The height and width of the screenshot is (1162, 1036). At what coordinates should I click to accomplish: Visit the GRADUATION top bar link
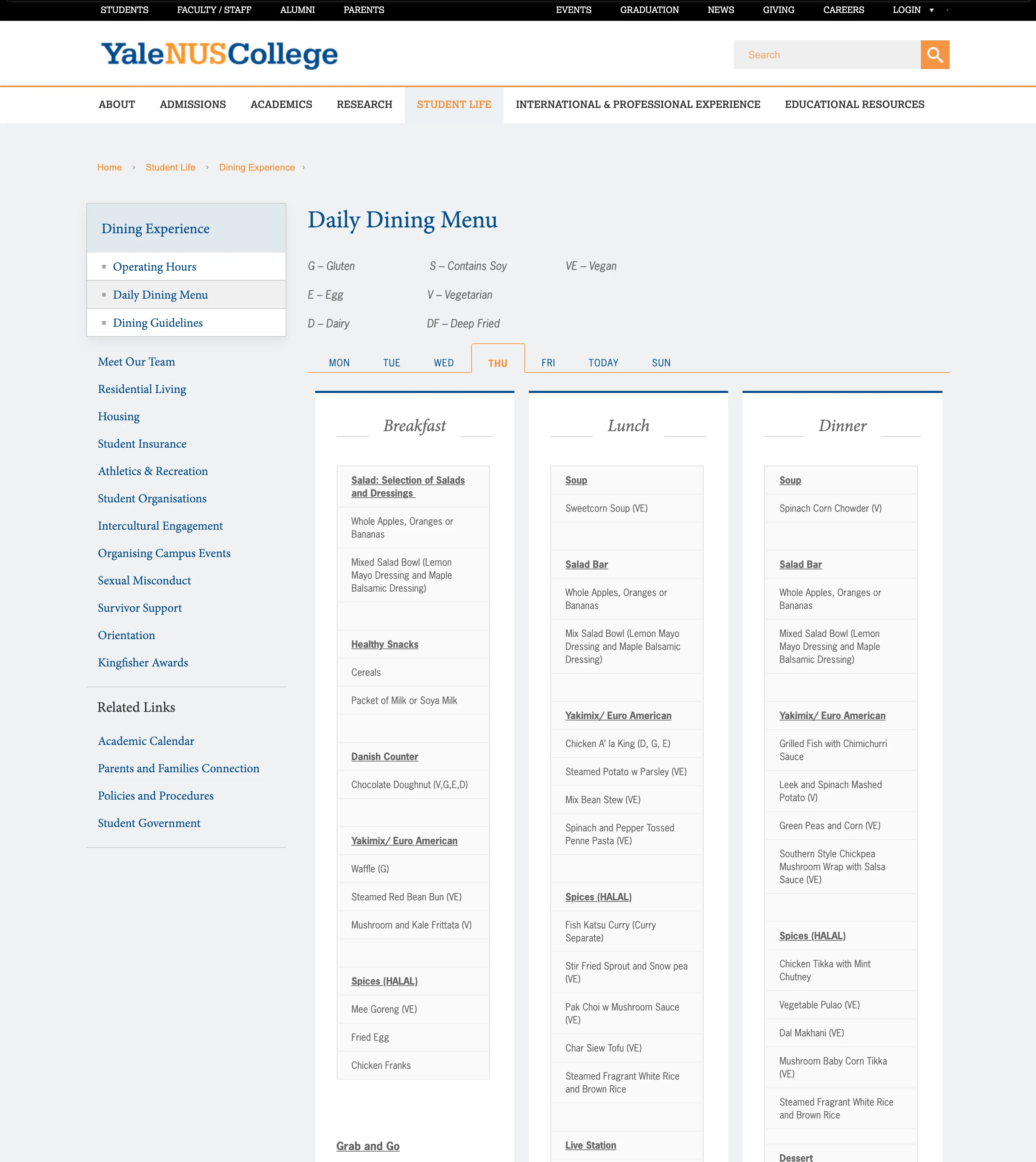coord(650,10)
